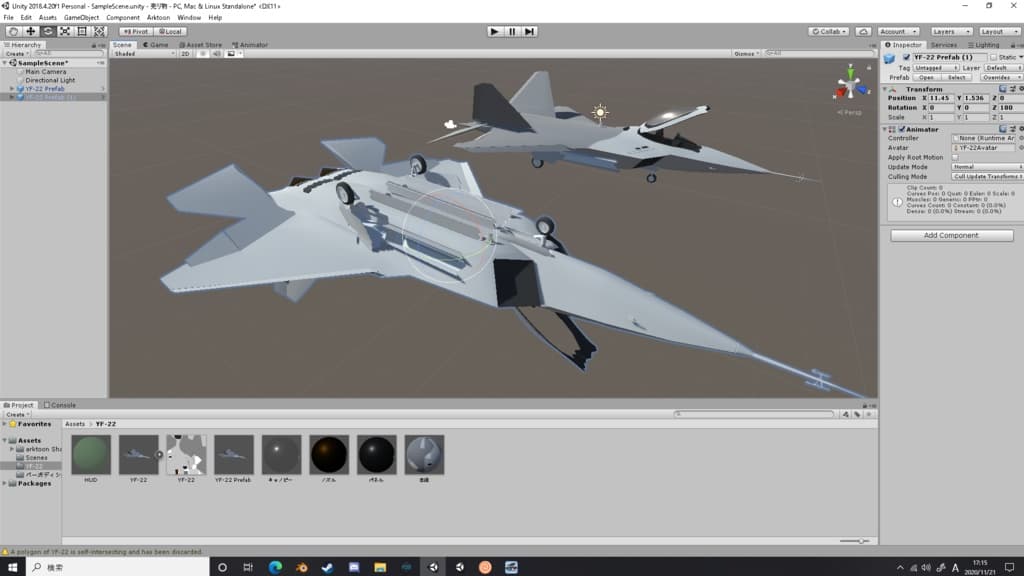The height and width of the screenshot is (576, 1024).
Task: Expand the Culling Mode dropdown
Action: point(986,176)
